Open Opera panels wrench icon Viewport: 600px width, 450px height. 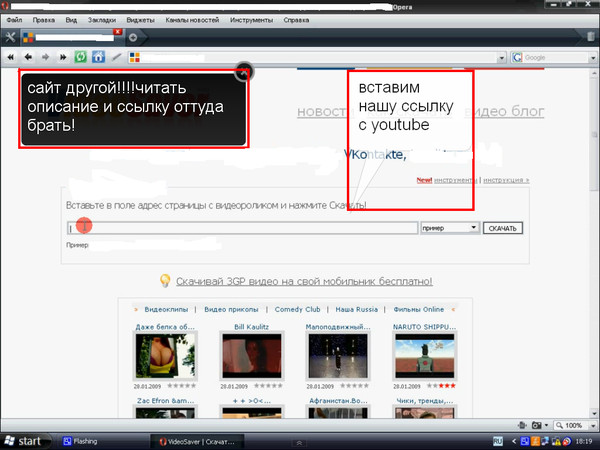[x=10, y=37]
